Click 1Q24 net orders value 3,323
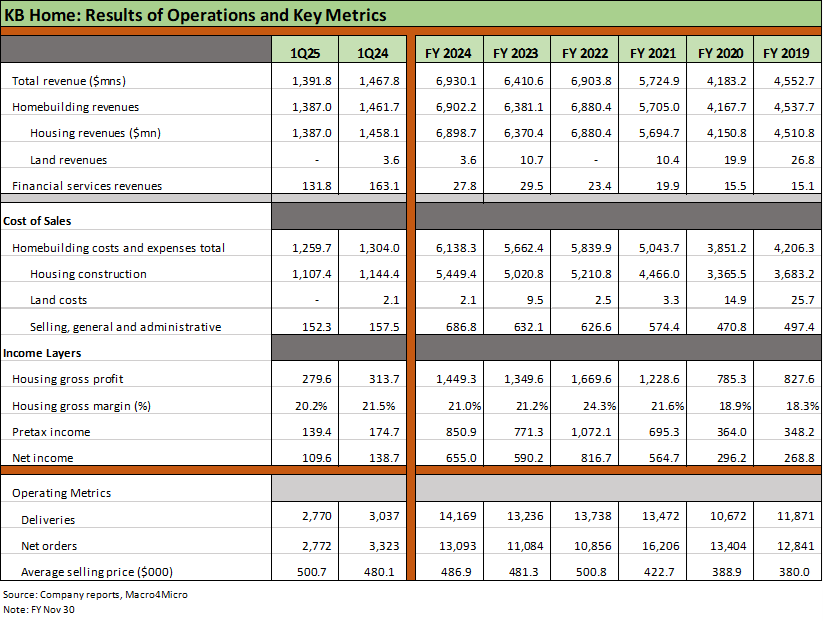Screen dimensions: 823x622 click(x=384, y=546)
